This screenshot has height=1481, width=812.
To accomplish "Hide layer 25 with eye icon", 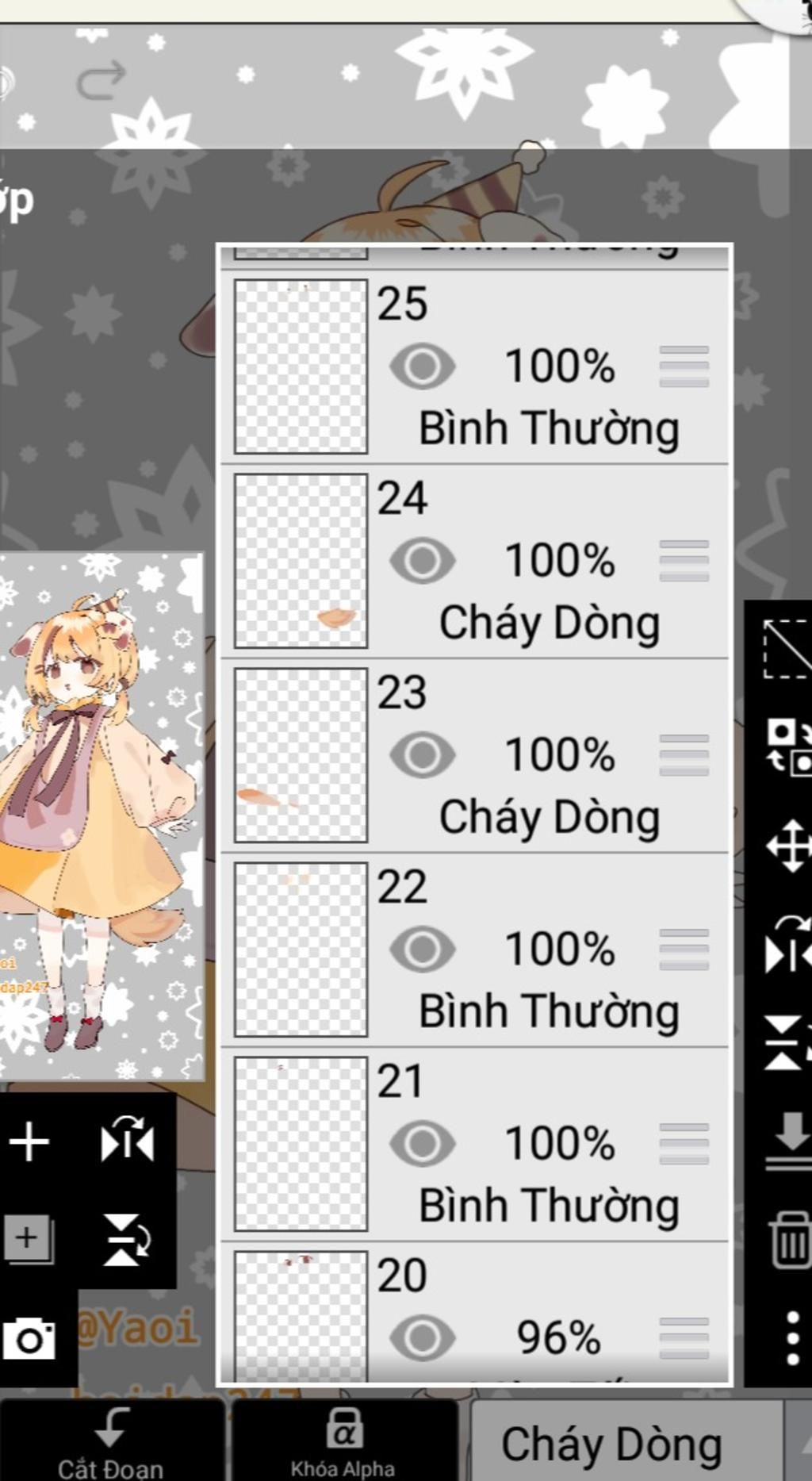I will (x=422, y=366).
